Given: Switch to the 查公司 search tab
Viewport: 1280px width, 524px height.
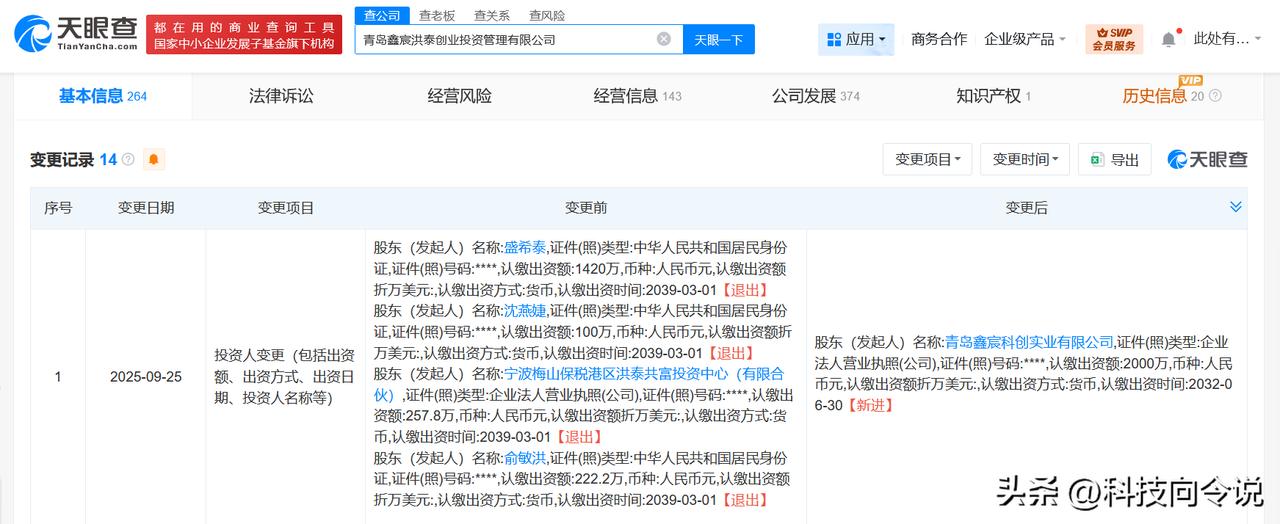Looking at the screenshot, I should [x=382, y=15].
